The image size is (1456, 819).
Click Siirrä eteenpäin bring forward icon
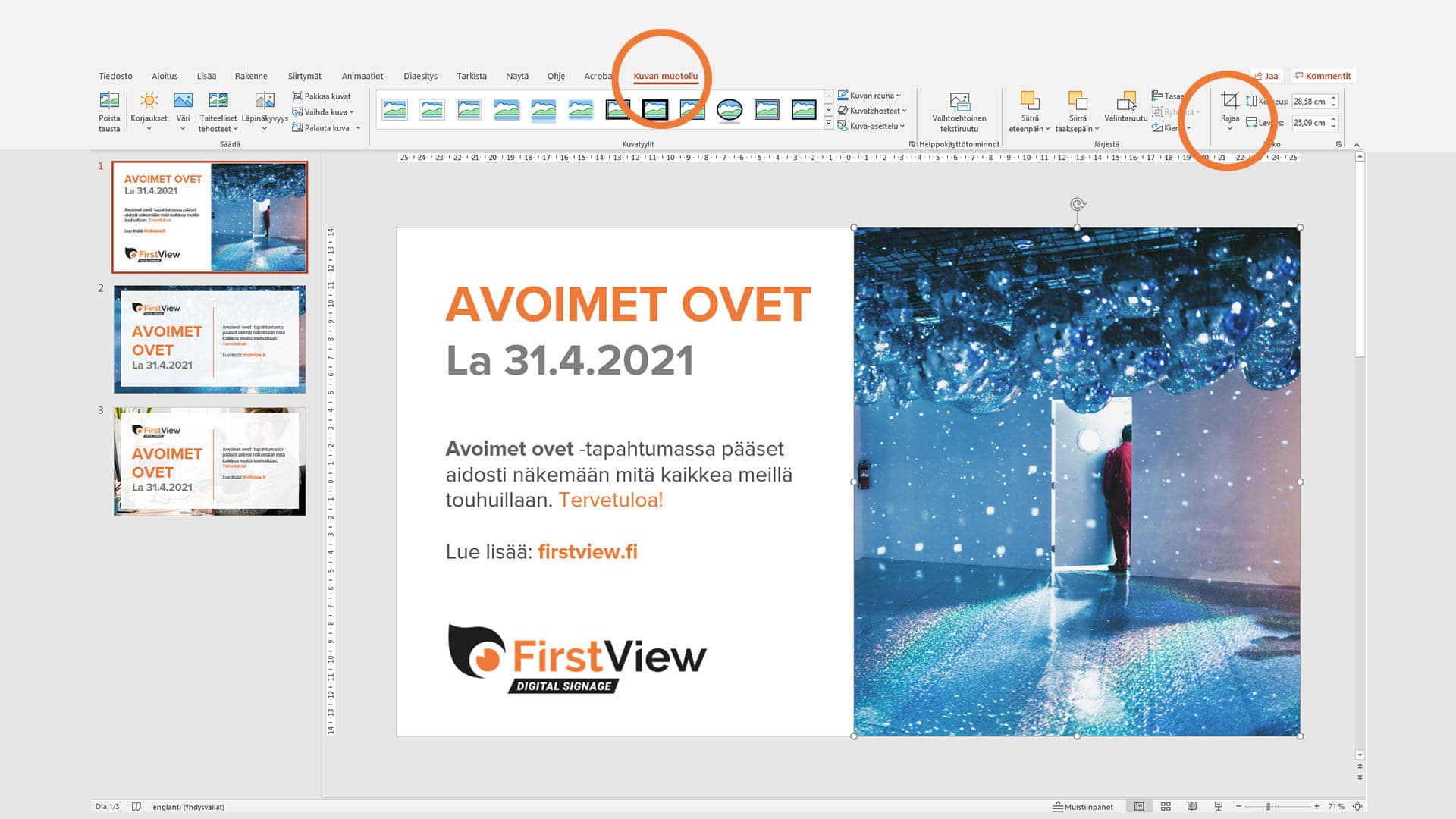[1030, 101]
